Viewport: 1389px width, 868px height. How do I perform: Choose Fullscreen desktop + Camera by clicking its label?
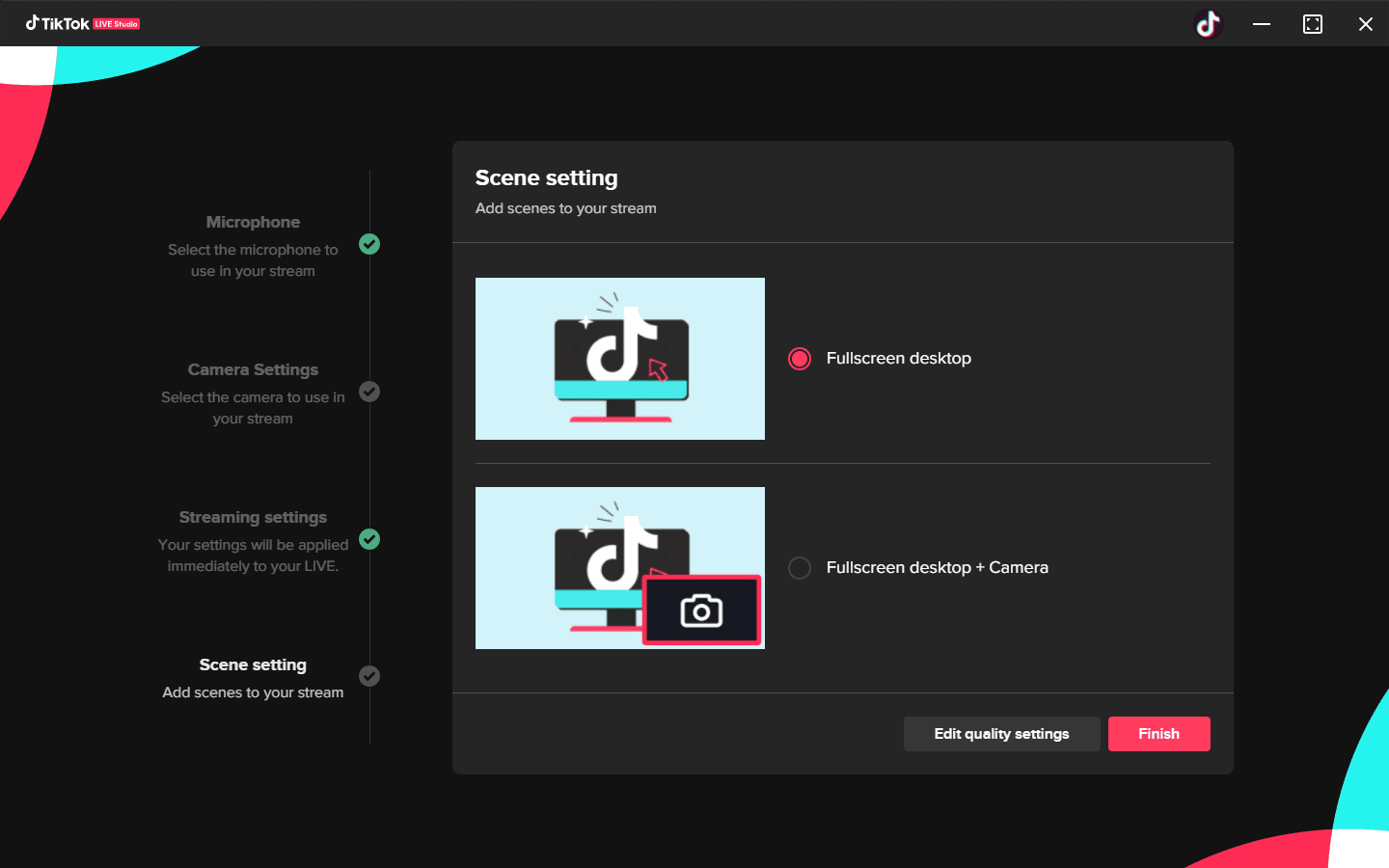[937, 567]
